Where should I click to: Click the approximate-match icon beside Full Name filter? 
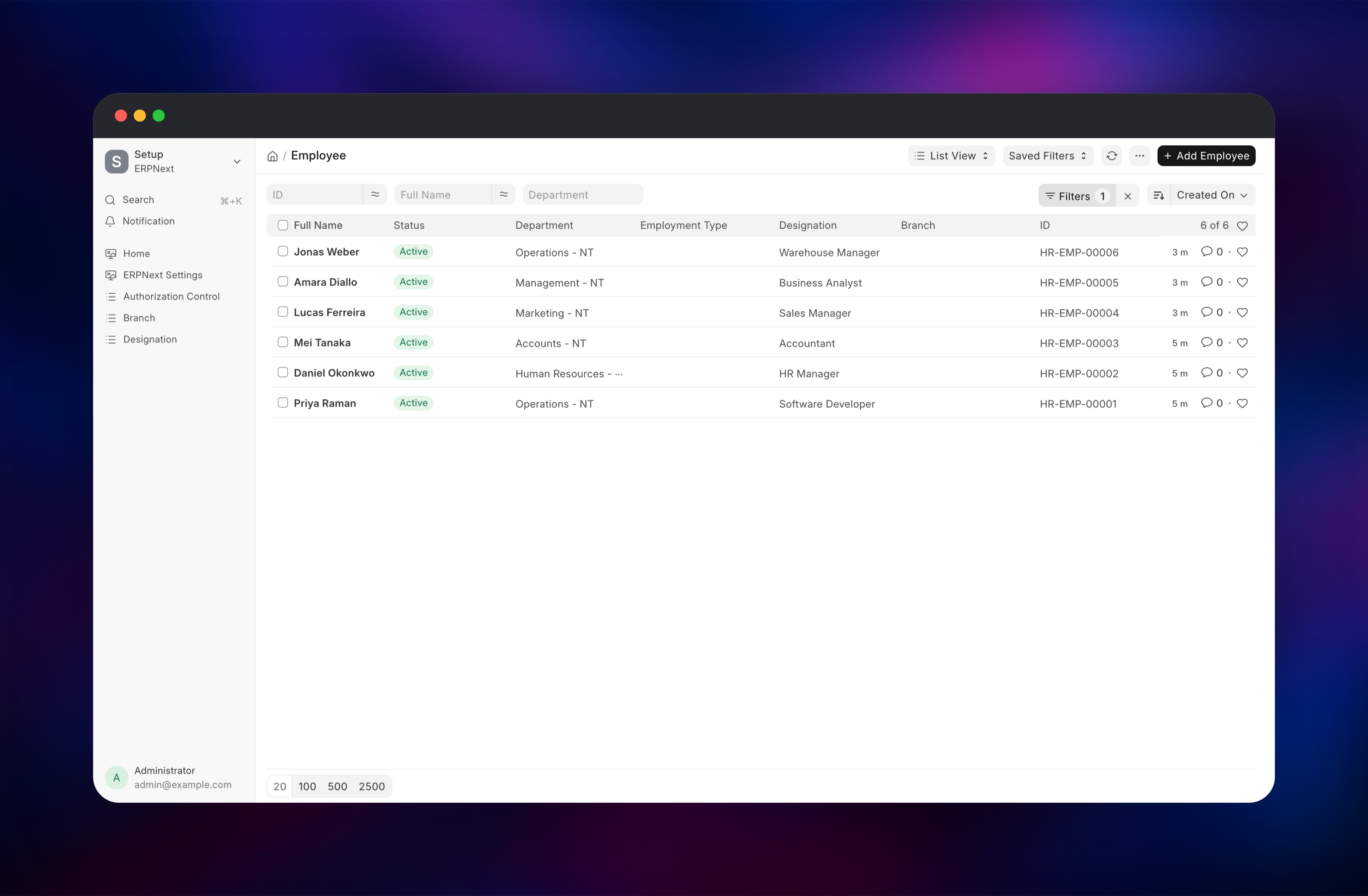[504, 194]
